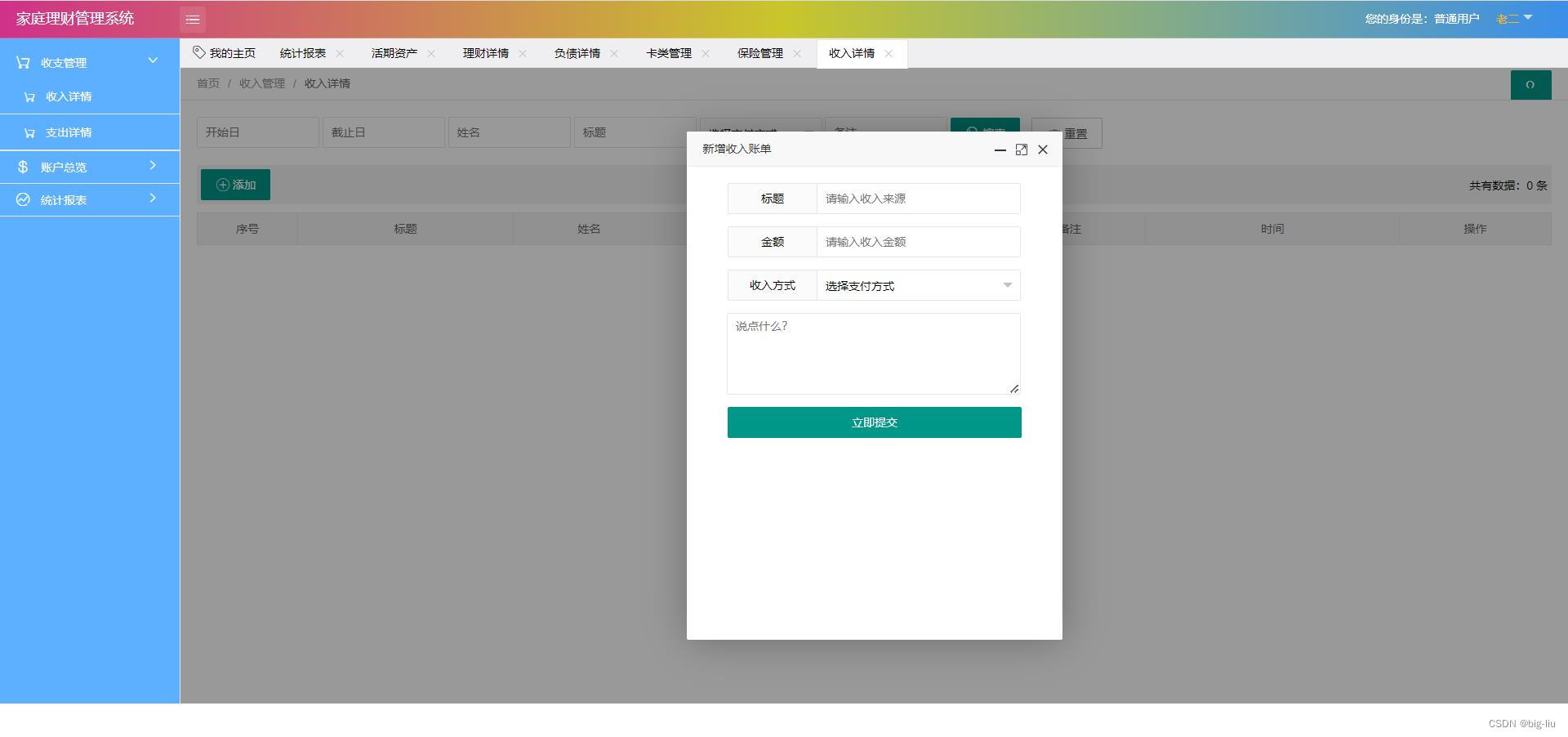
Task: Click the arrow of 收入方式 select
Action: tap(1008, 285)
